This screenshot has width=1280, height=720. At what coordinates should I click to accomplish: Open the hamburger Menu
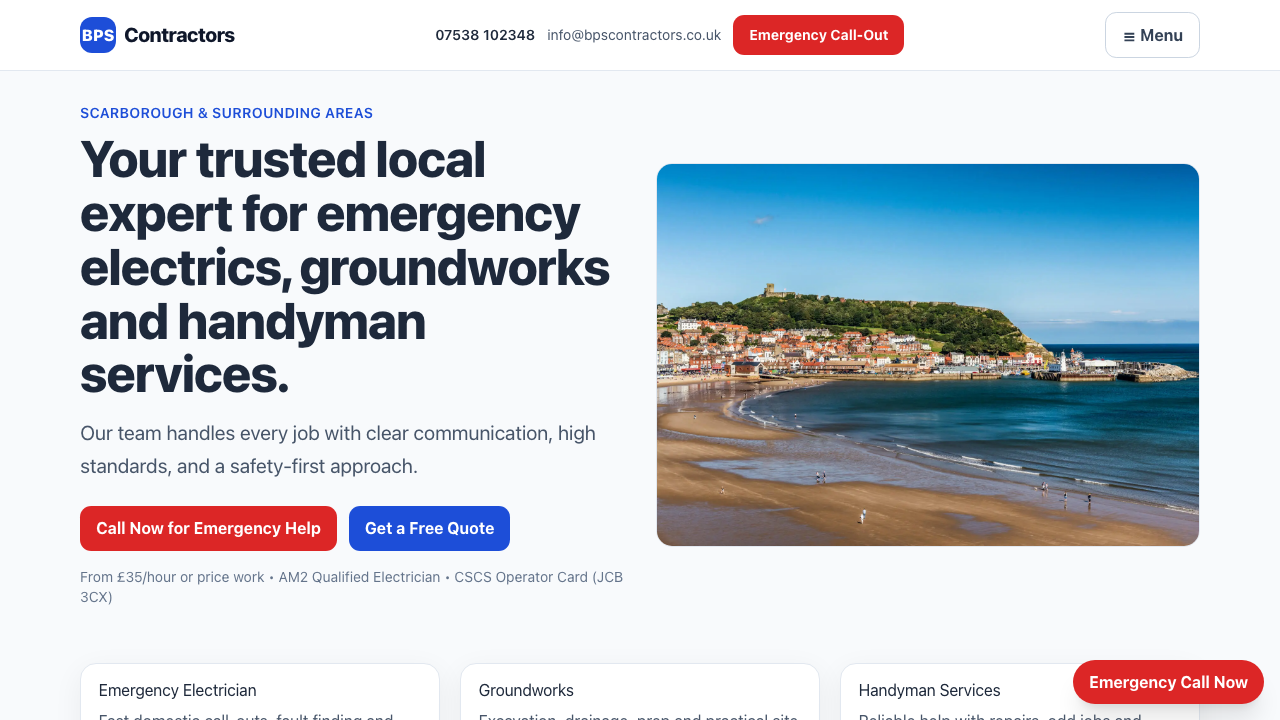(1151, 34)
